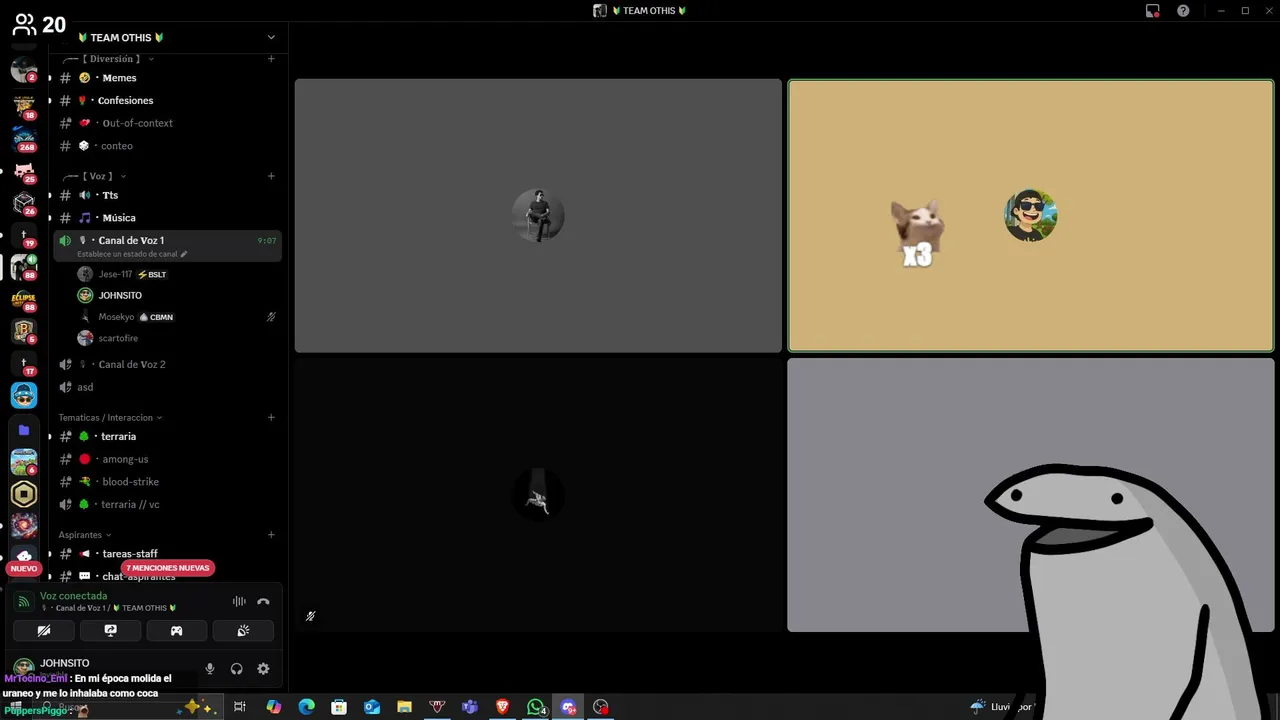Screen dimensions: 1280x720
Task: Open Task View on taskbar
Action: click(240, 707)
